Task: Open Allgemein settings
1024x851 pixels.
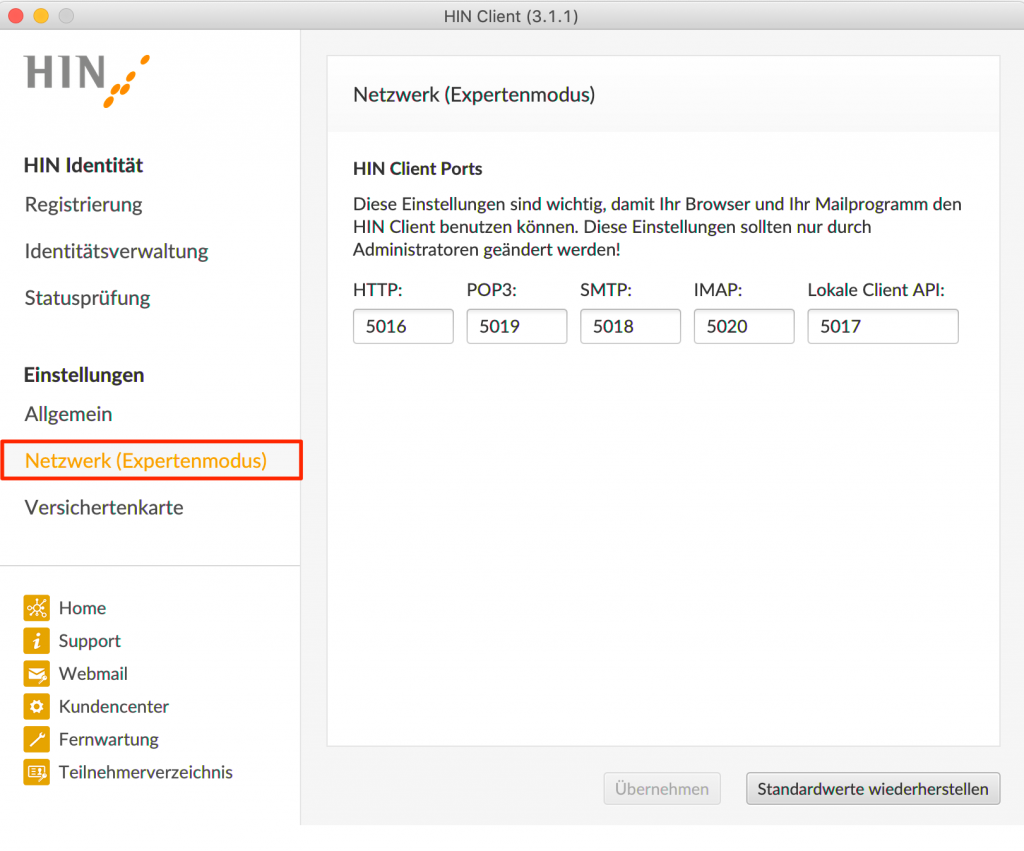Action: [68, 414]
